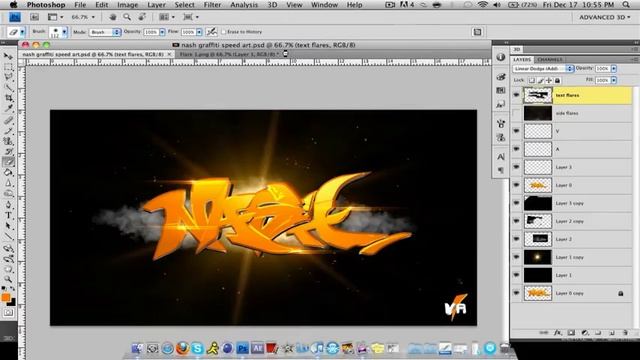The height and width of the screenshot is (360, 640).
Task: Select the Eraser tool in toolbox
Action: click(x=8, y=162)
